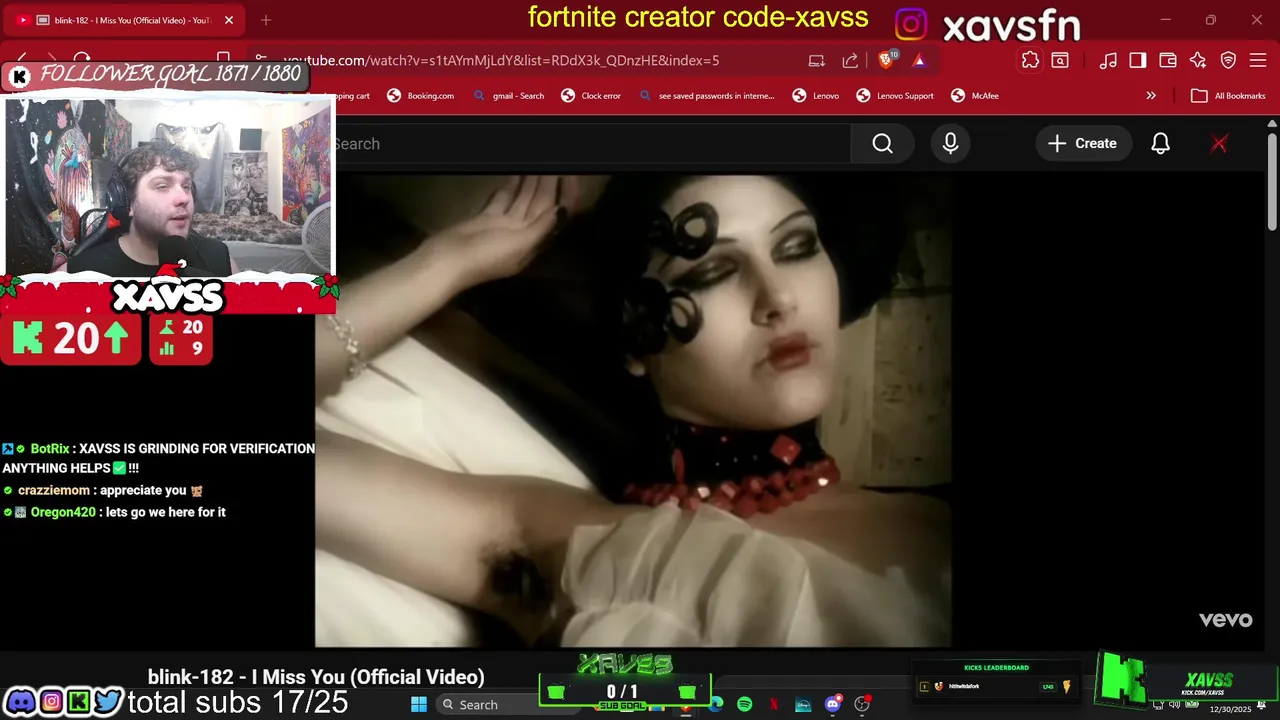Click the BotRix chat message

pyautogui.click(x=158, y=458)
